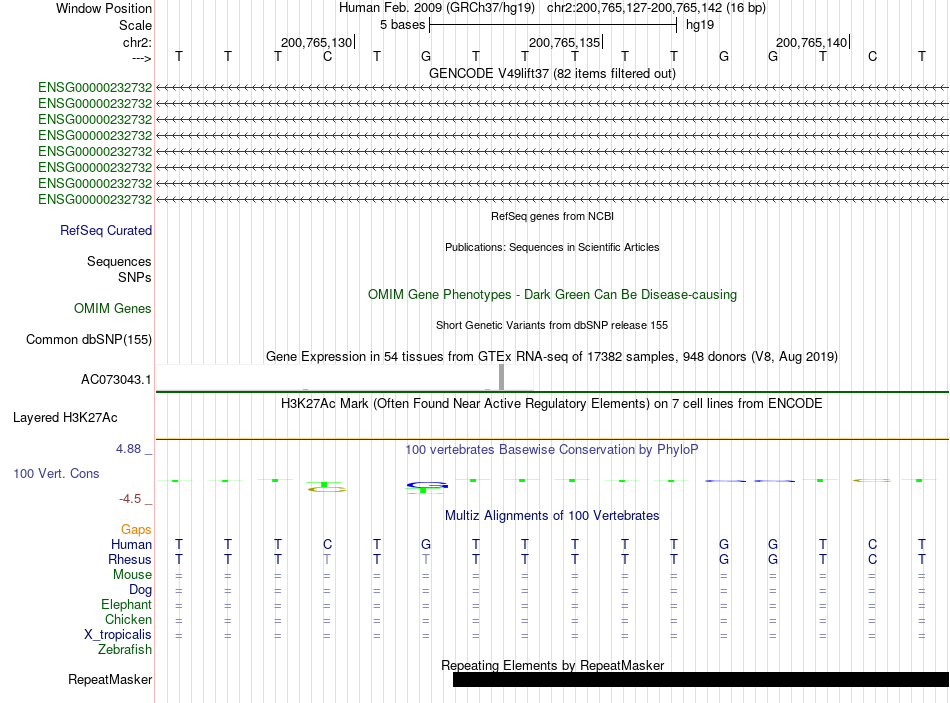Click the blue G logo in conservation track
Viewport: 950px width, 703px height.
[427, 485]
